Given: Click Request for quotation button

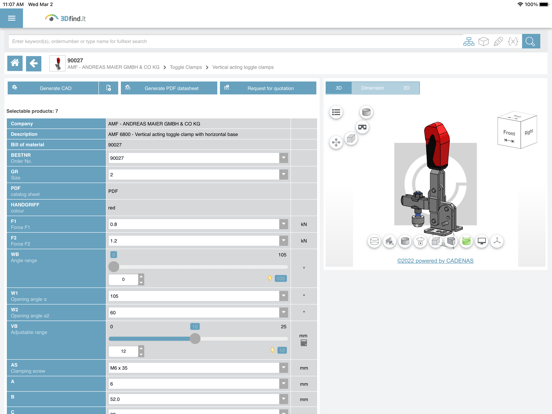Looking at the screenshot, I should click(268, 88).
